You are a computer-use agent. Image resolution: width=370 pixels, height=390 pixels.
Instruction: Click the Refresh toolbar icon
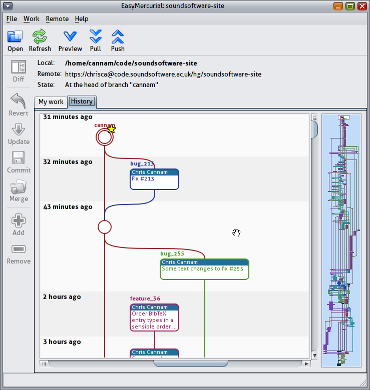point(40,37)
